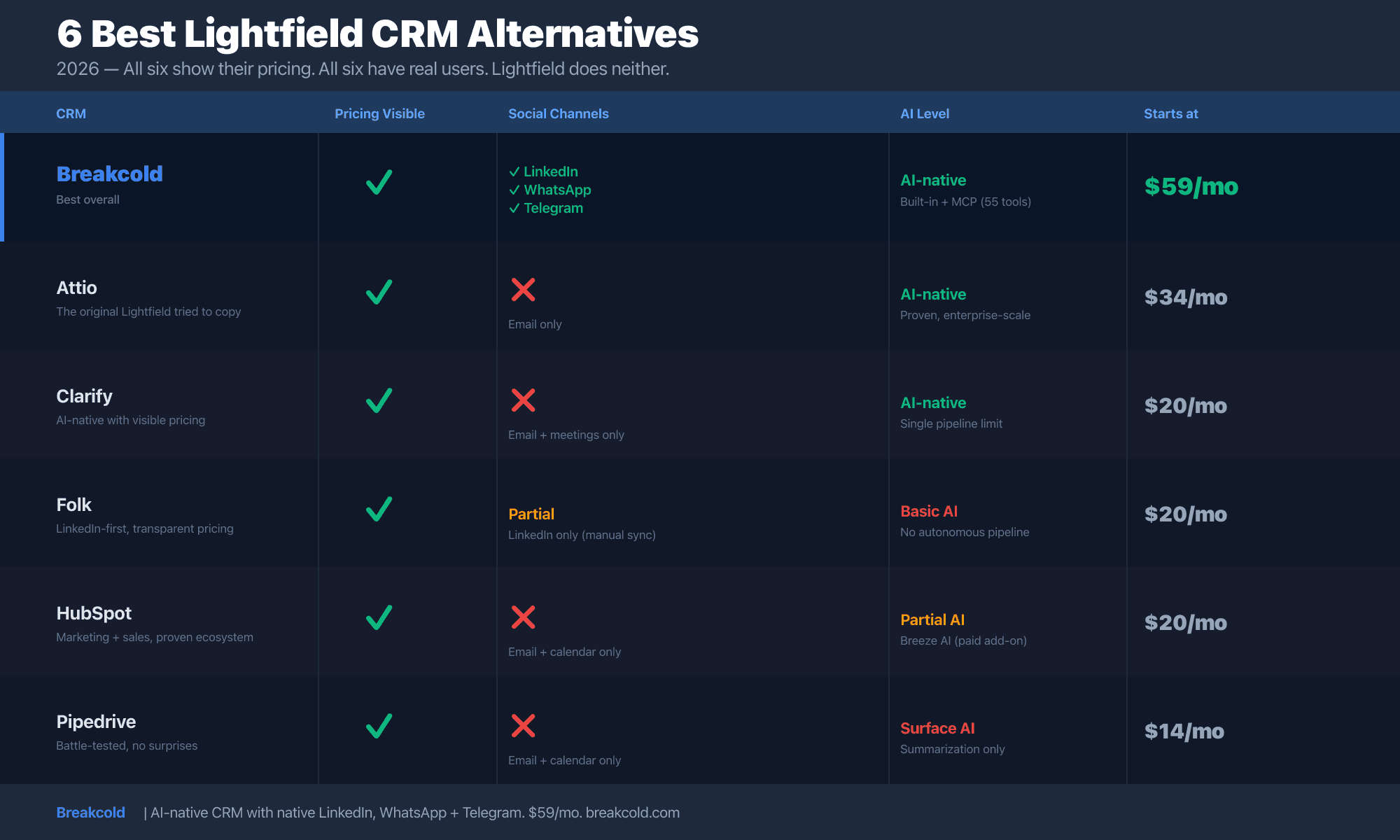Viewport: 1400px width, 840px height.
Task: Click 'Breeze AI (paid add-on)' text
Action: point(963,640)
